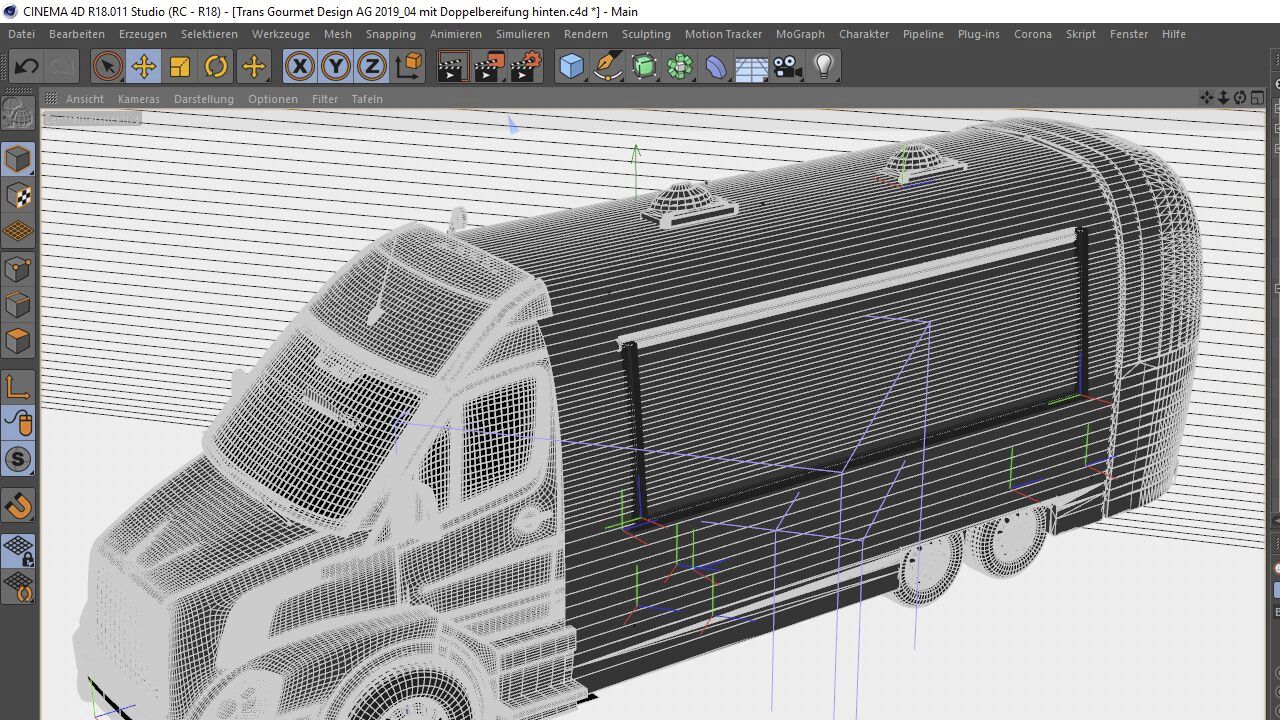
Task: Click the viewport orbit icon
Action: 1240,98
